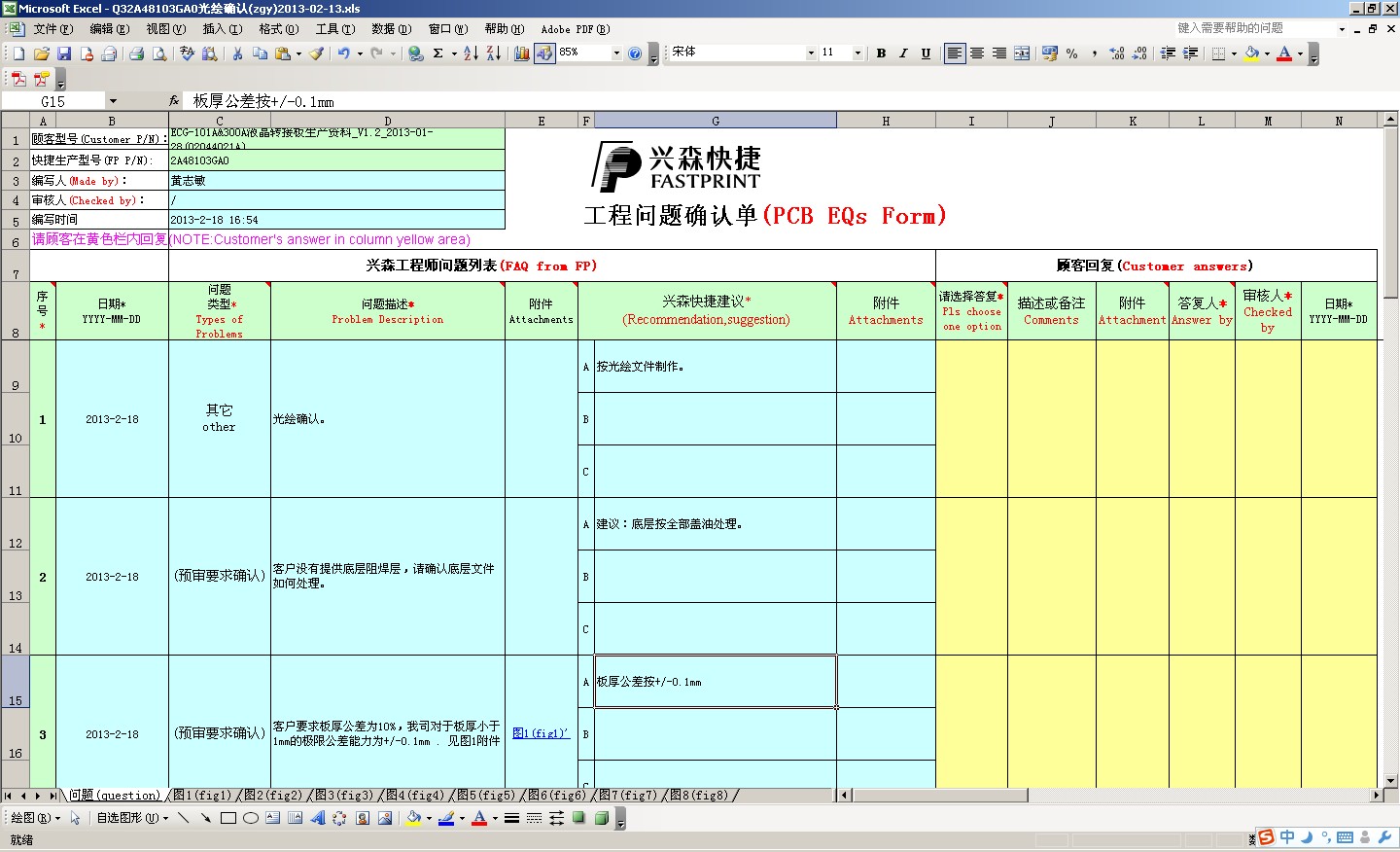
Task: Select the Oval drawing tool
Action: 251,818
